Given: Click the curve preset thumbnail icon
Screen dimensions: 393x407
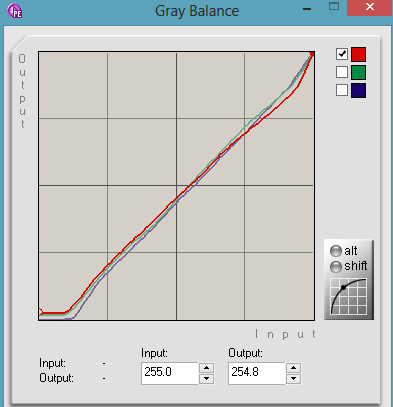Looking at the screenshot, I should (348, 297).
